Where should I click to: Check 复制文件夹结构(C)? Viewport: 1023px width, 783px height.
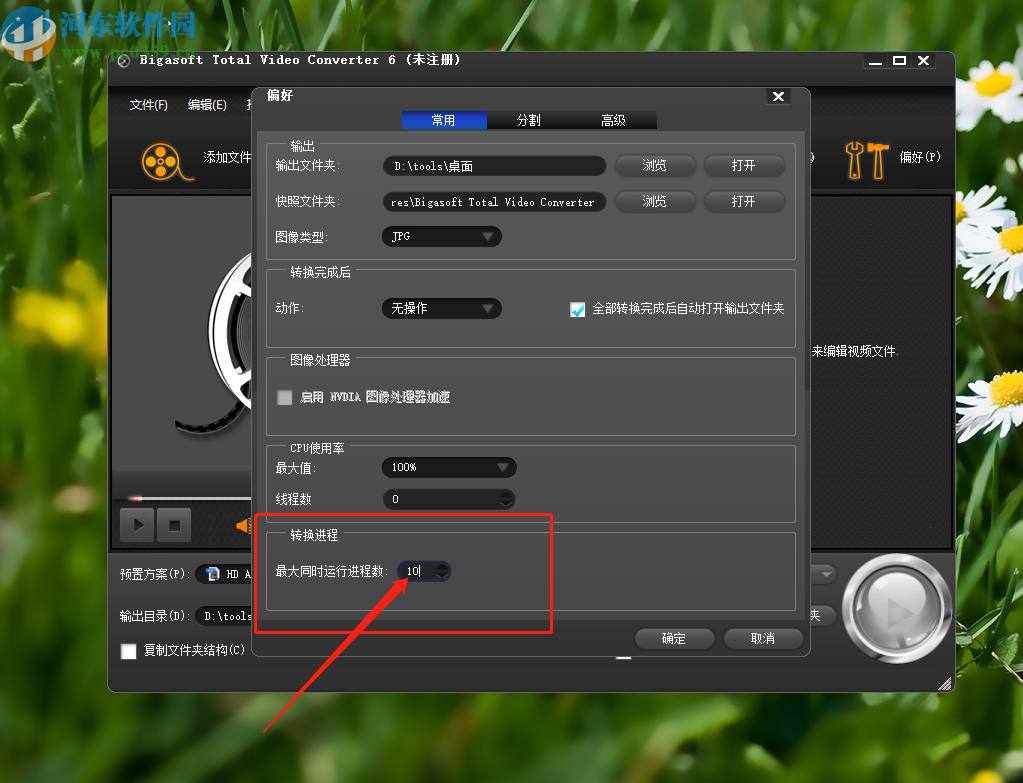128,651
